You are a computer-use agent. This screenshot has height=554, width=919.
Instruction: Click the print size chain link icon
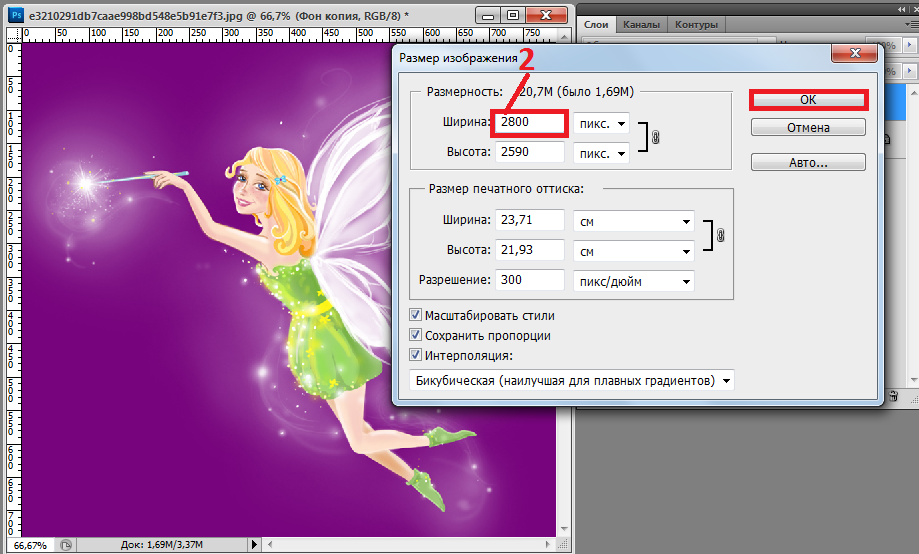720,236
